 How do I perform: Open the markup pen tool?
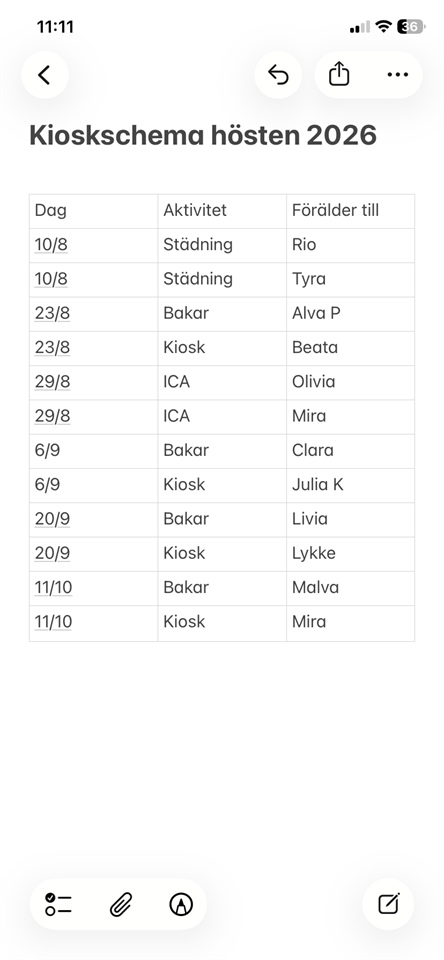pos(181,904)
